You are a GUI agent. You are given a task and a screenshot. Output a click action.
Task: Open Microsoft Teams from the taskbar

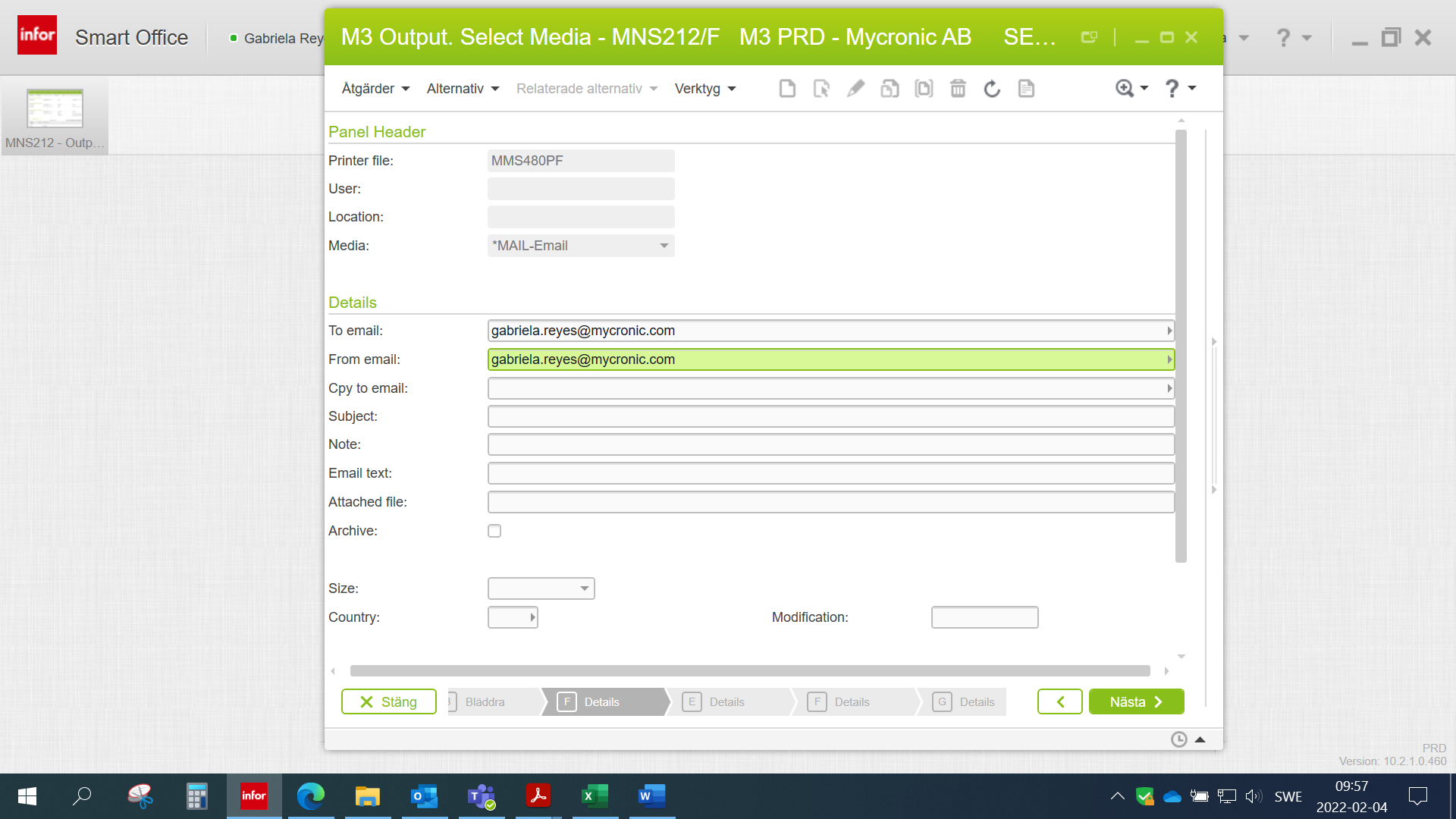[481, 796]
